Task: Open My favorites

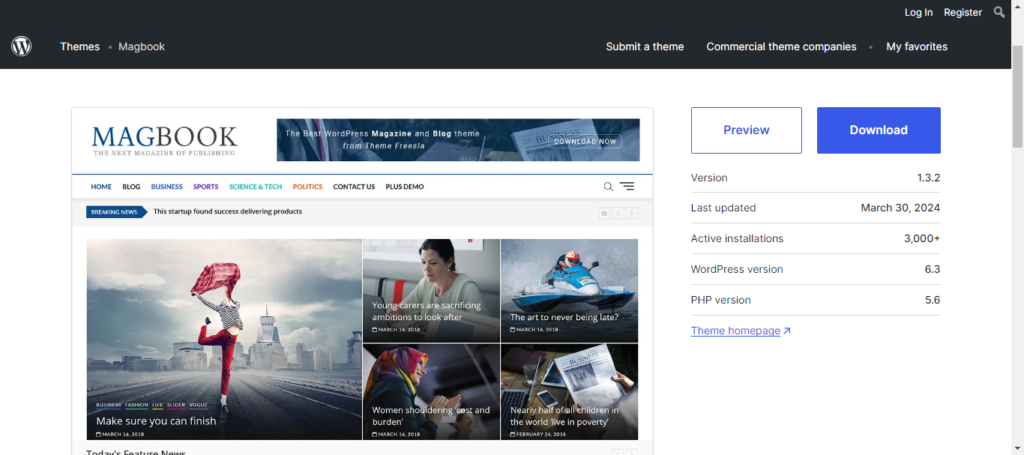Action: pos(916,46)
